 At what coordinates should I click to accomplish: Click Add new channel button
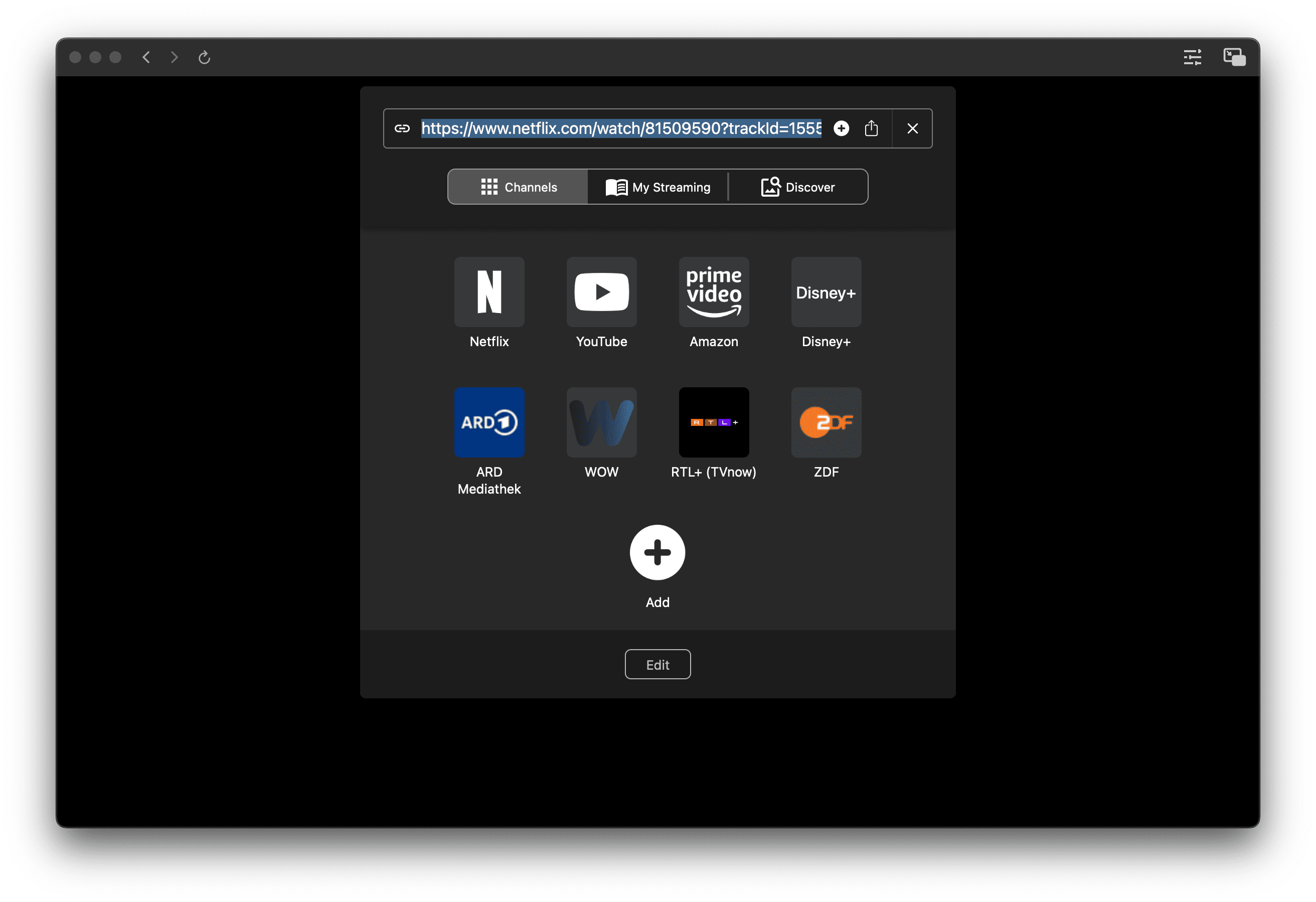click(x=657, y=552)
